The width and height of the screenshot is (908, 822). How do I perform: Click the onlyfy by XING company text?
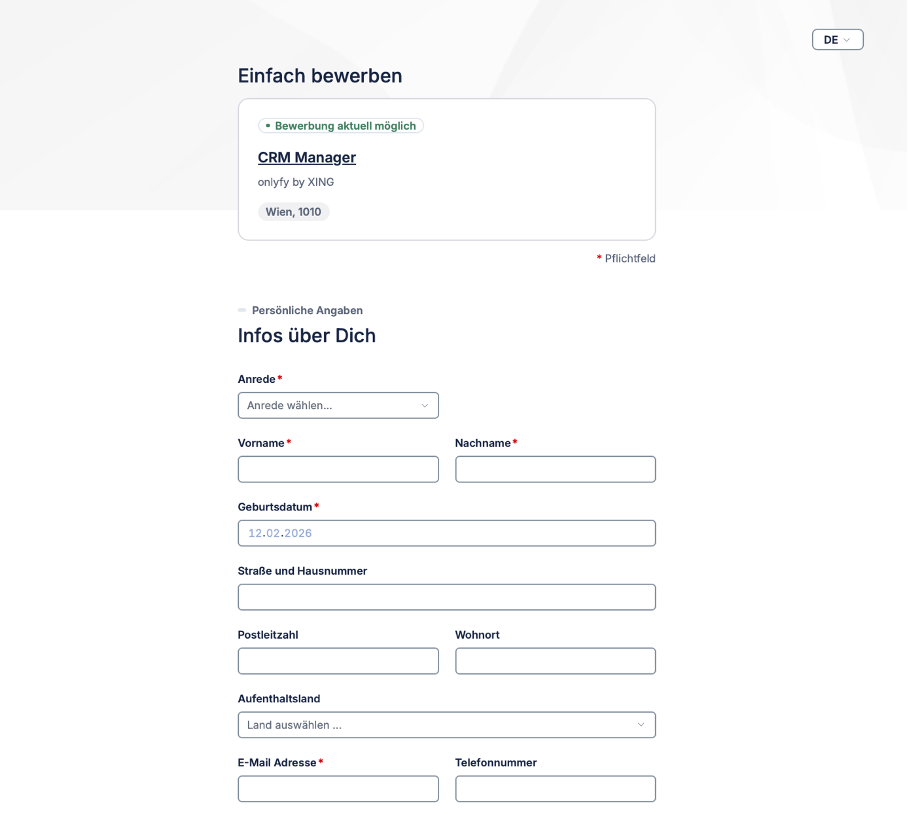[x=296, y=182]
